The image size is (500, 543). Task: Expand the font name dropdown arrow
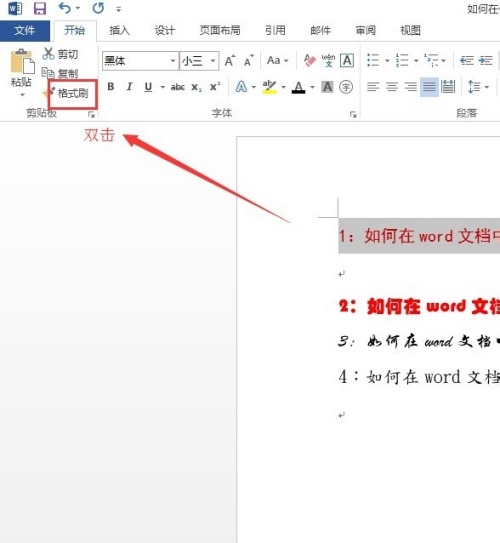[173, 61]
